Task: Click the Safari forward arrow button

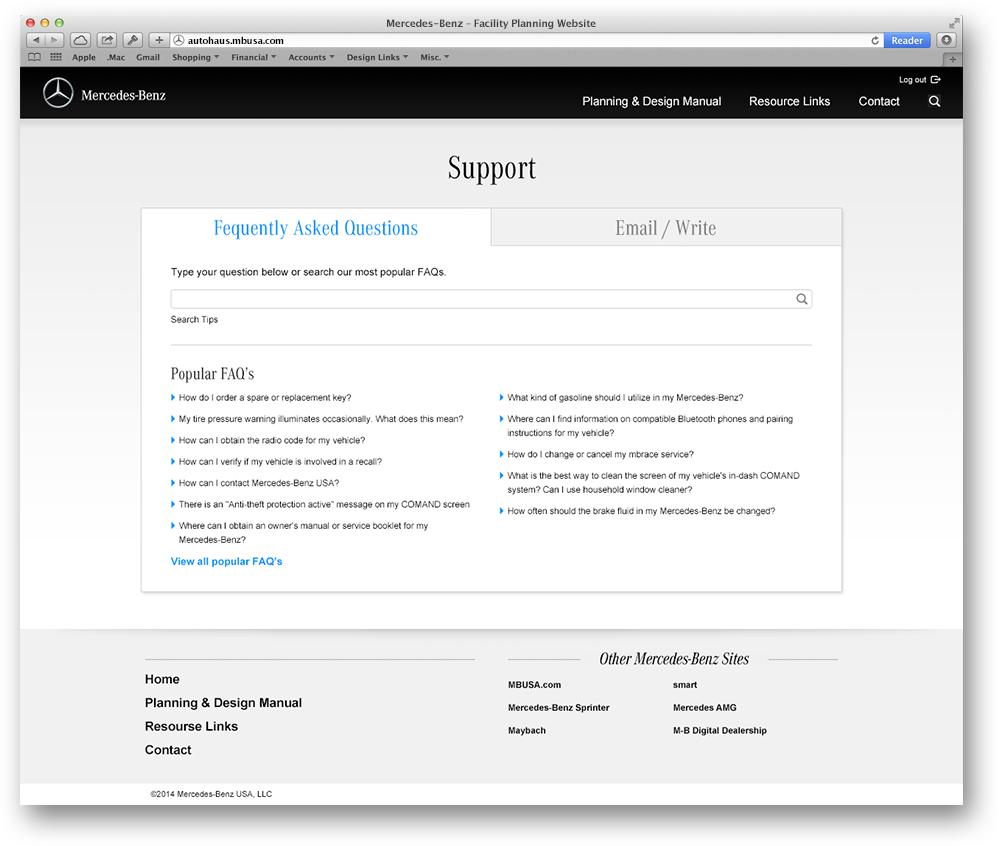Action: 55,40
